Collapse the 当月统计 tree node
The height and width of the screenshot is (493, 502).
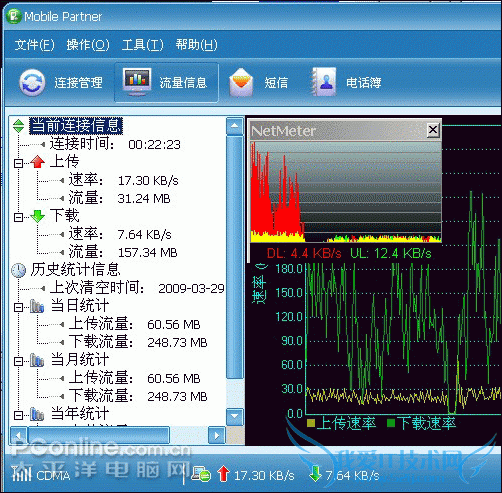18,361
